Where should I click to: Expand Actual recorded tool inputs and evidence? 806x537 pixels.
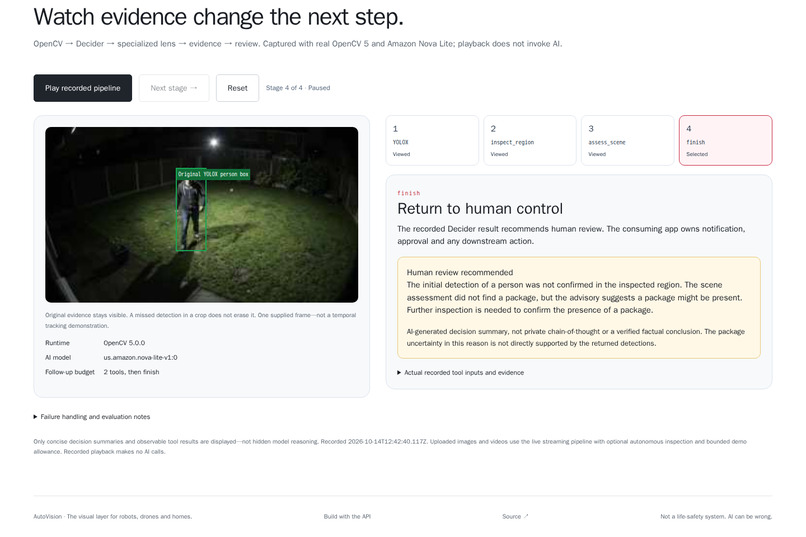461,373
